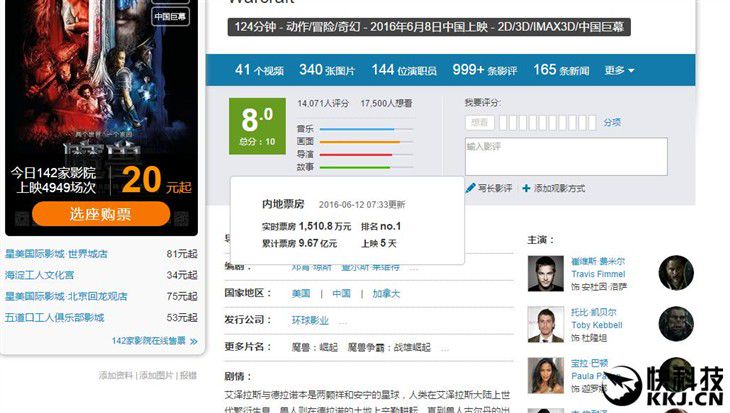730x413 pixels.
Task: Expand ellipsis after 魔兽争霸：战雄崛起
Action: click(x=445, y=349)
